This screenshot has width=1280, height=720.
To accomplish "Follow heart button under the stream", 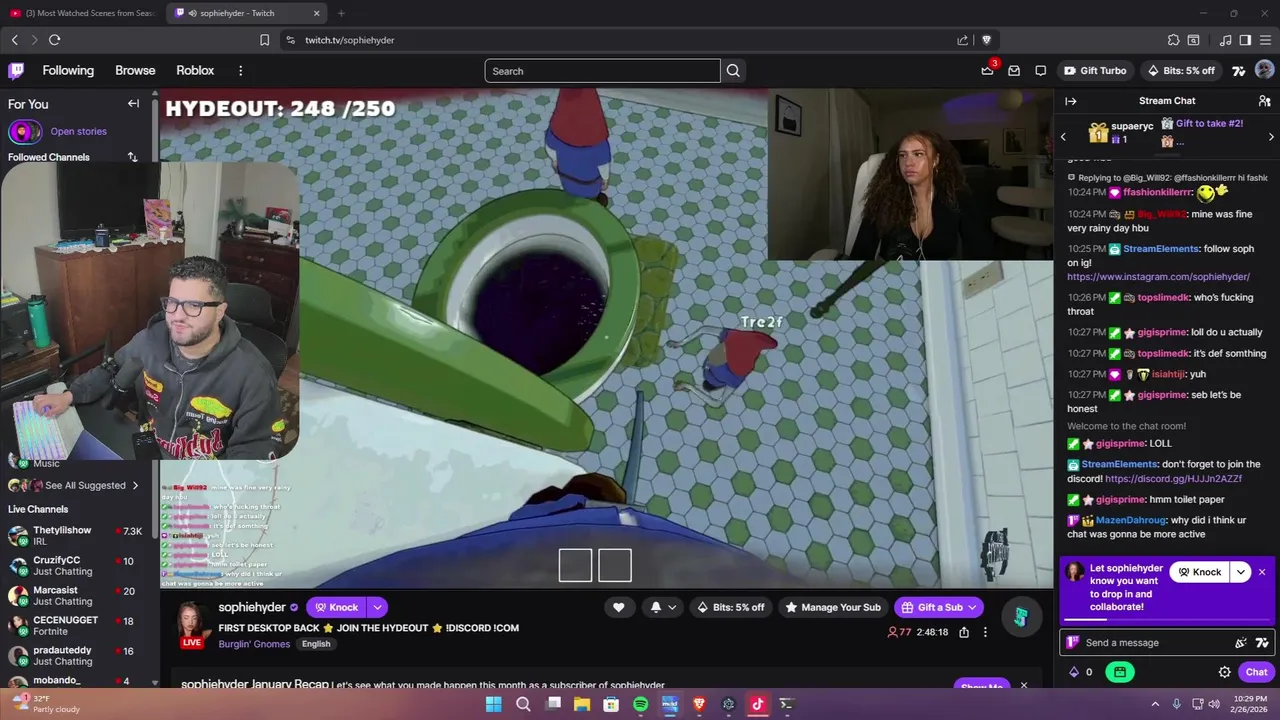I will (x=618, y=607).
